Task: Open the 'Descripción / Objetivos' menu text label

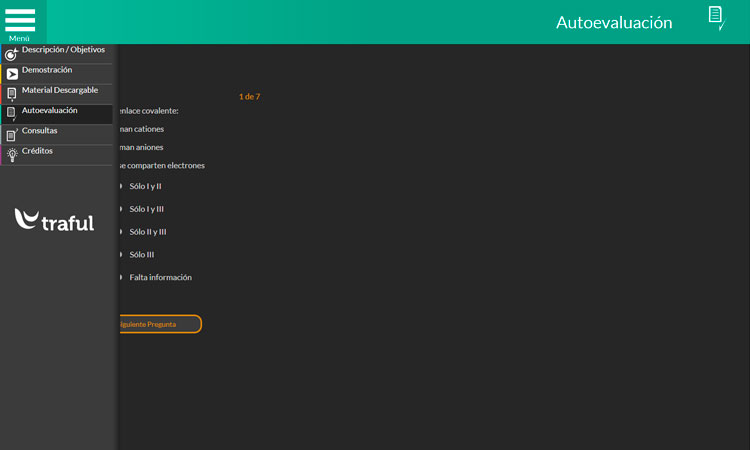Action: point(63,50)
